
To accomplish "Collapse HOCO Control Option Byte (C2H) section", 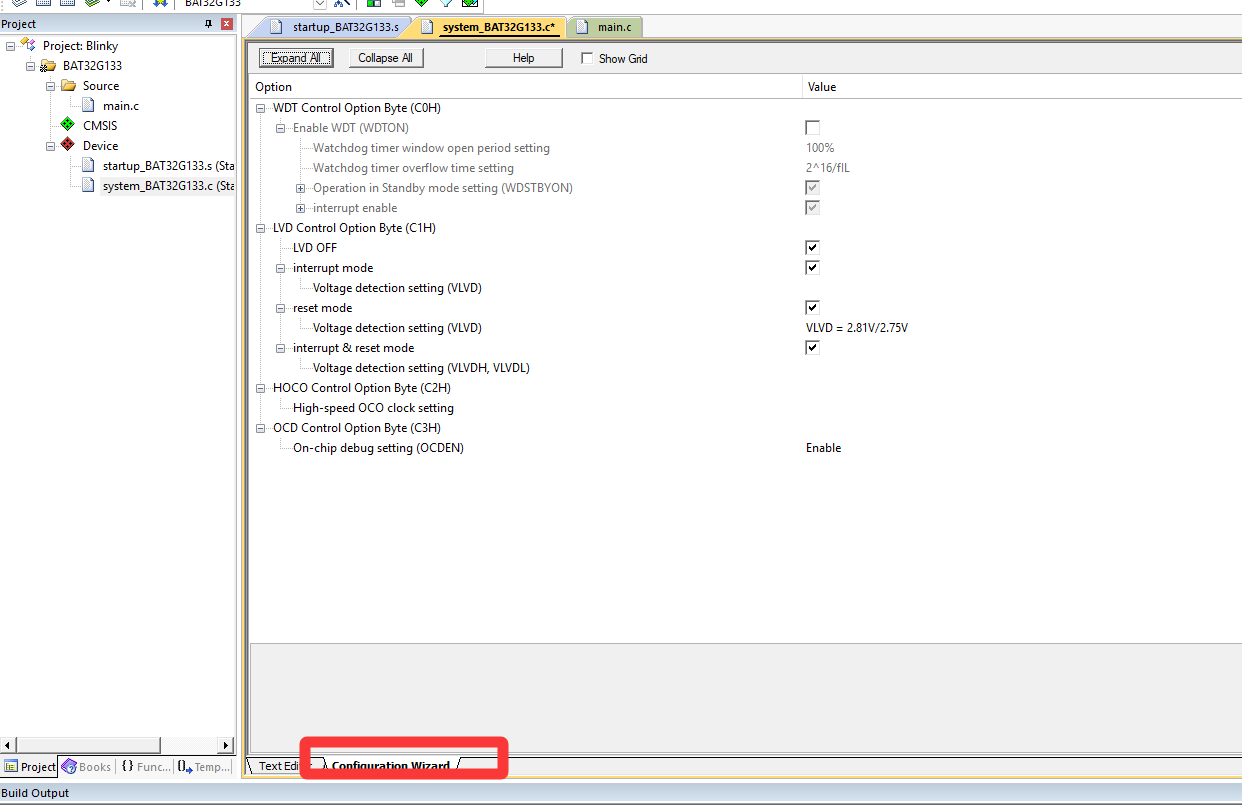I will tap(261, 388).
